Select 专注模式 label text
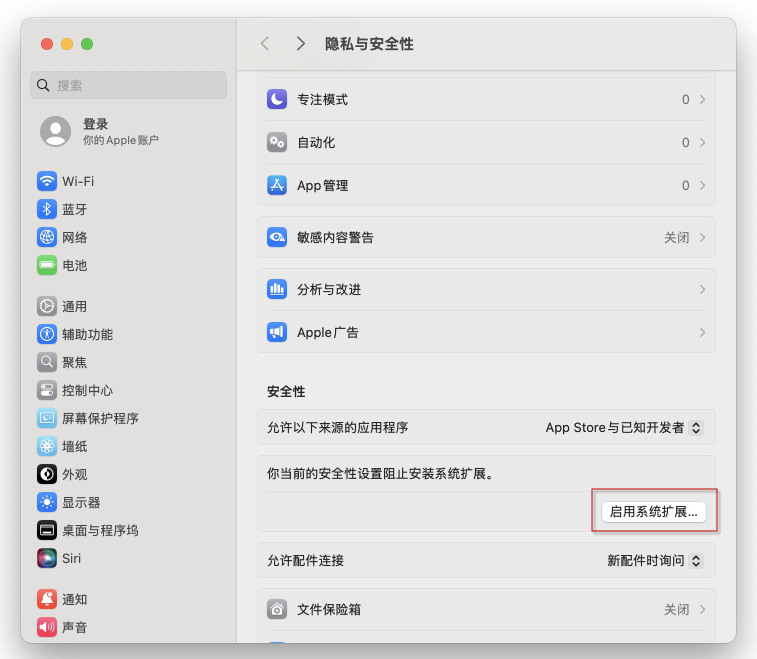757x659 pixels. click(x=322, y=99)
